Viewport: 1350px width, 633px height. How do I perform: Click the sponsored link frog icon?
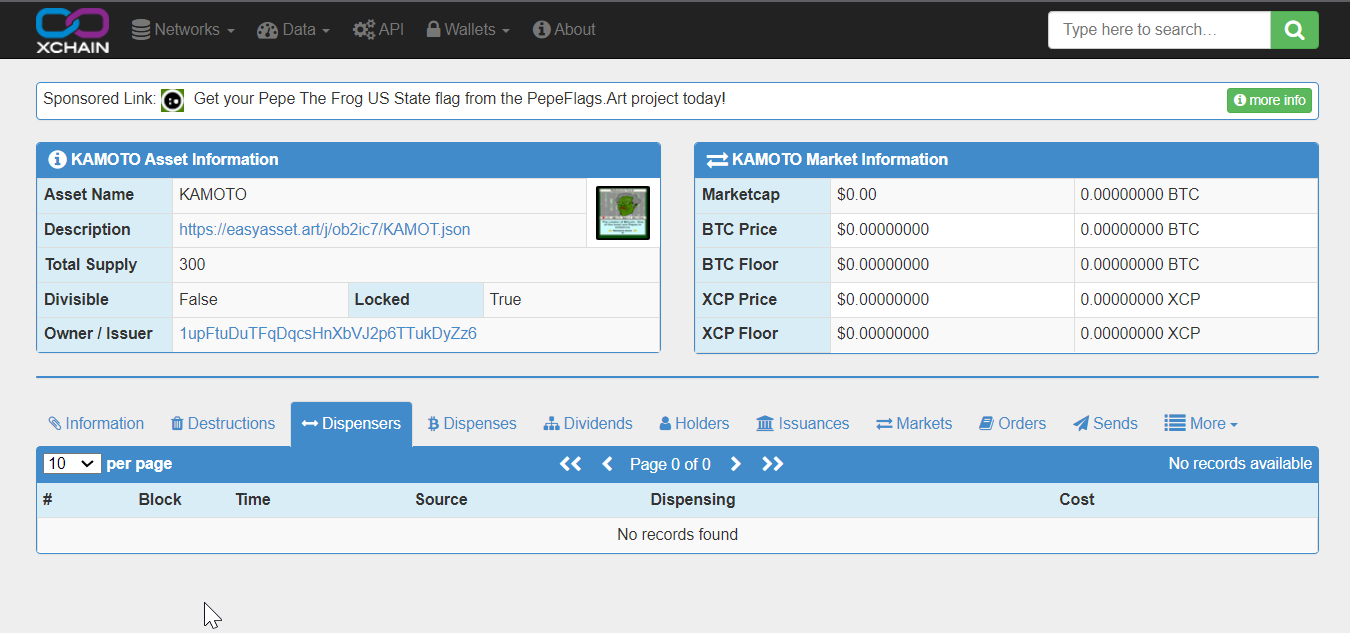(x=173, y=100)
